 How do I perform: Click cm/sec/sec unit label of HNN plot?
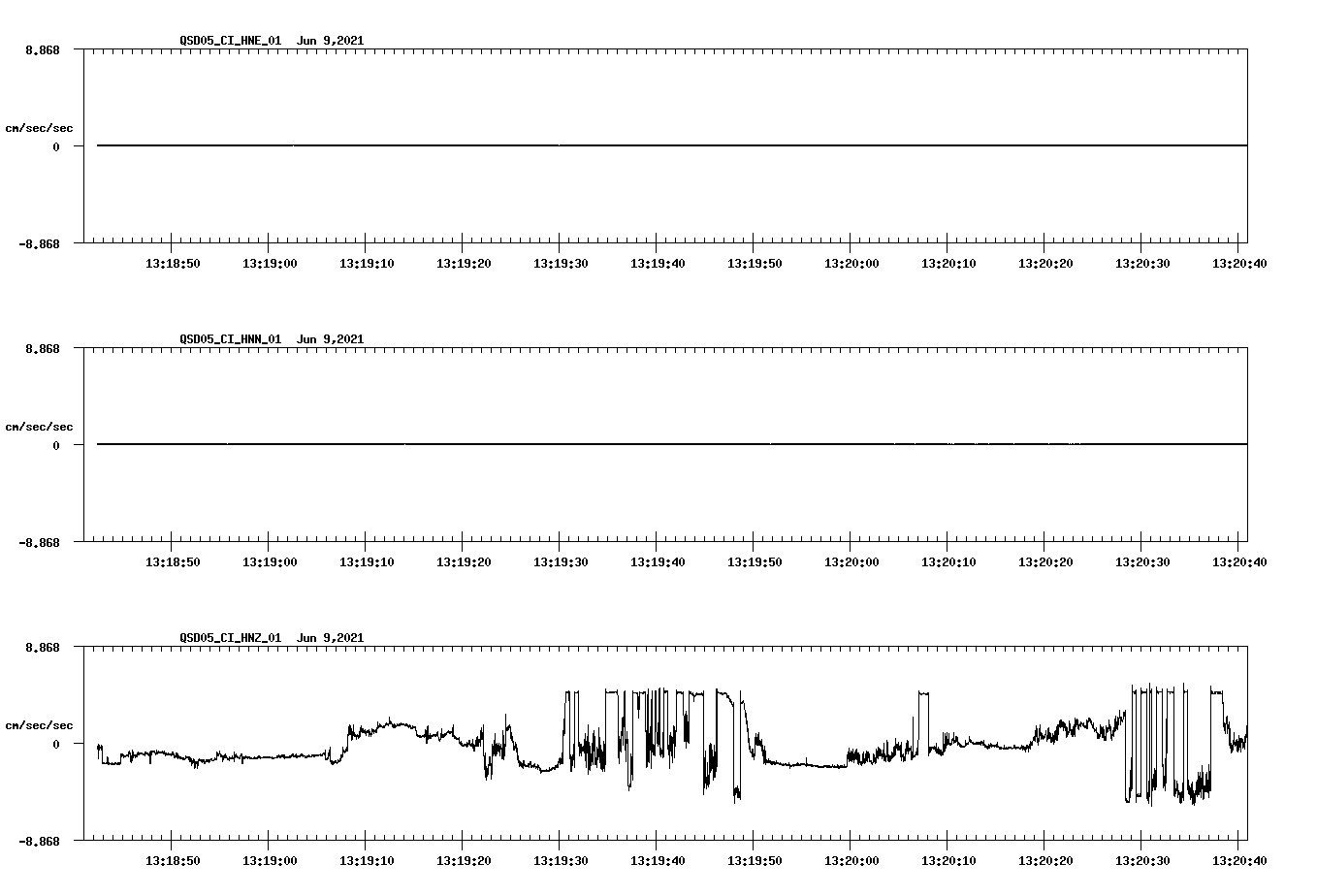pos(39,427)
